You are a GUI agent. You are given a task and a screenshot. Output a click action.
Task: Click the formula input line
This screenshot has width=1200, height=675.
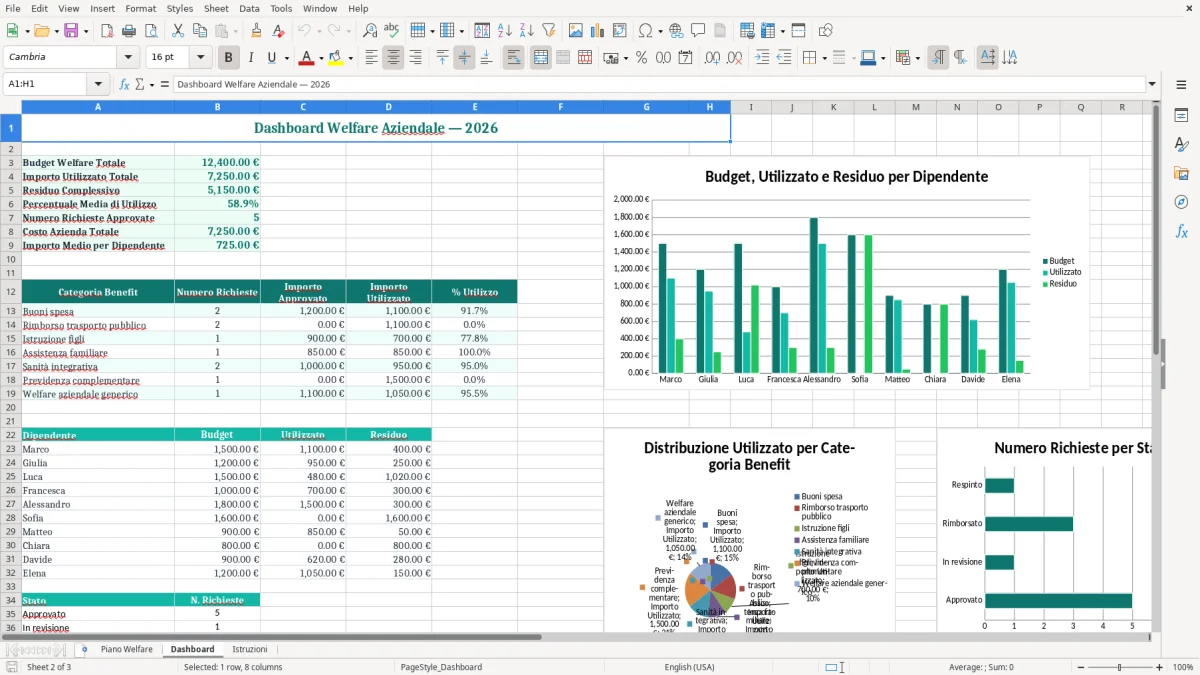pyautogui.click(x=658, y=84)
